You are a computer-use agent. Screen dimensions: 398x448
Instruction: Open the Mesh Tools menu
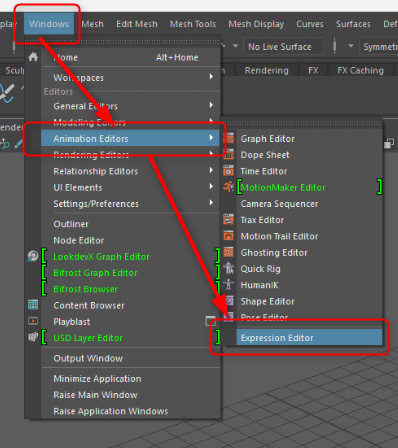coord(193,24)
